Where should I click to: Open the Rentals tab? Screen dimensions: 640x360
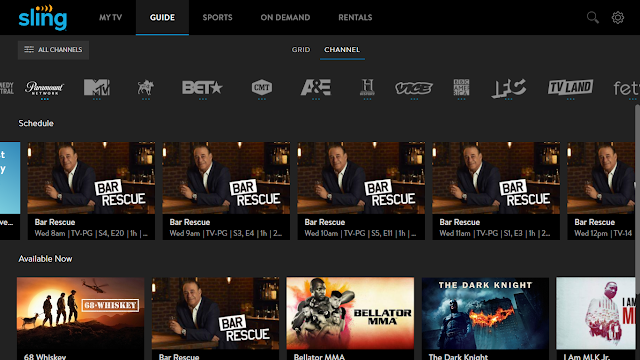(x=355, y=18)
